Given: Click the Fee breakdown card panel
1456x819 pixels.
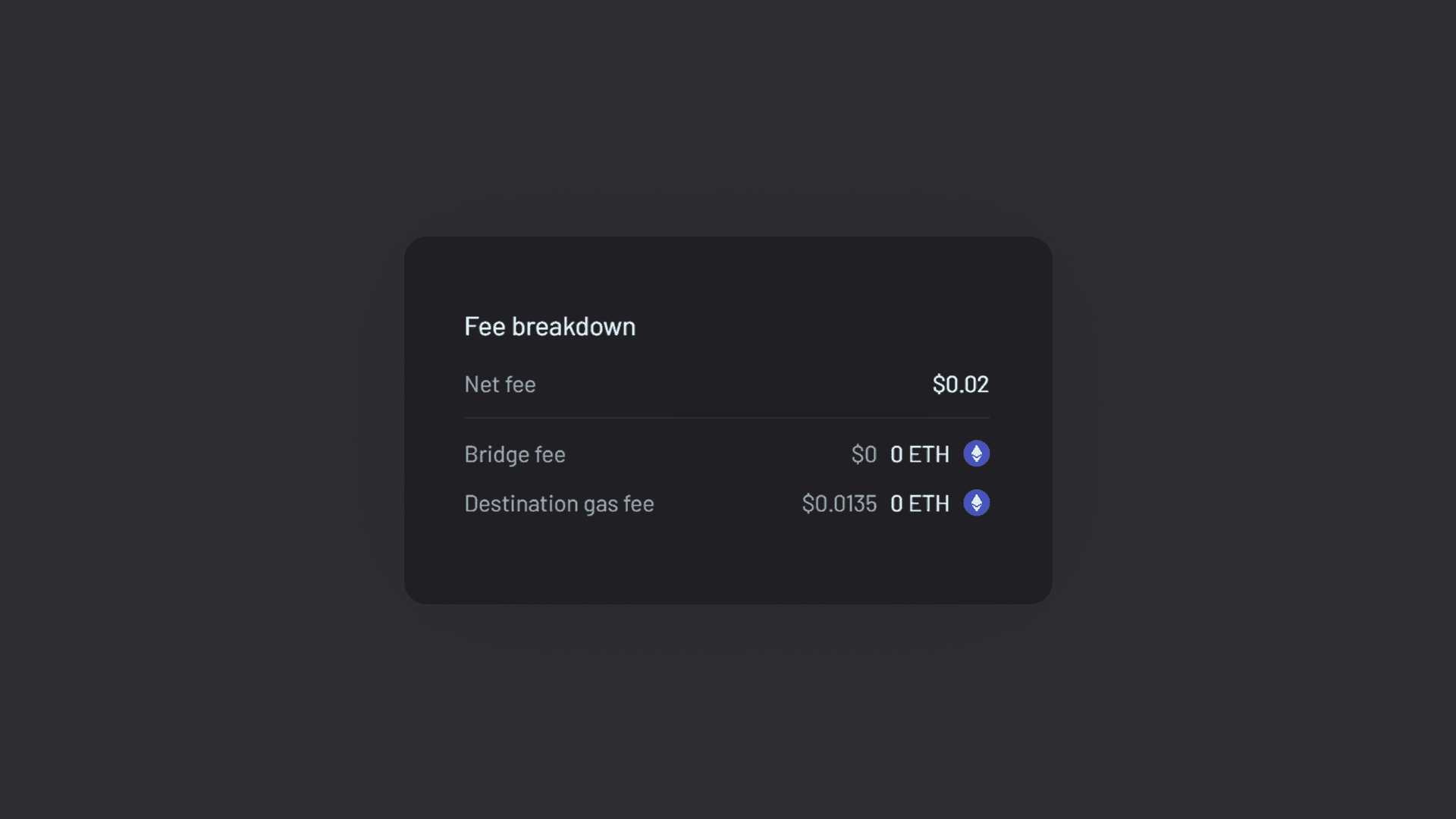Looking at the screenshot, I should (x=728, y=419).
